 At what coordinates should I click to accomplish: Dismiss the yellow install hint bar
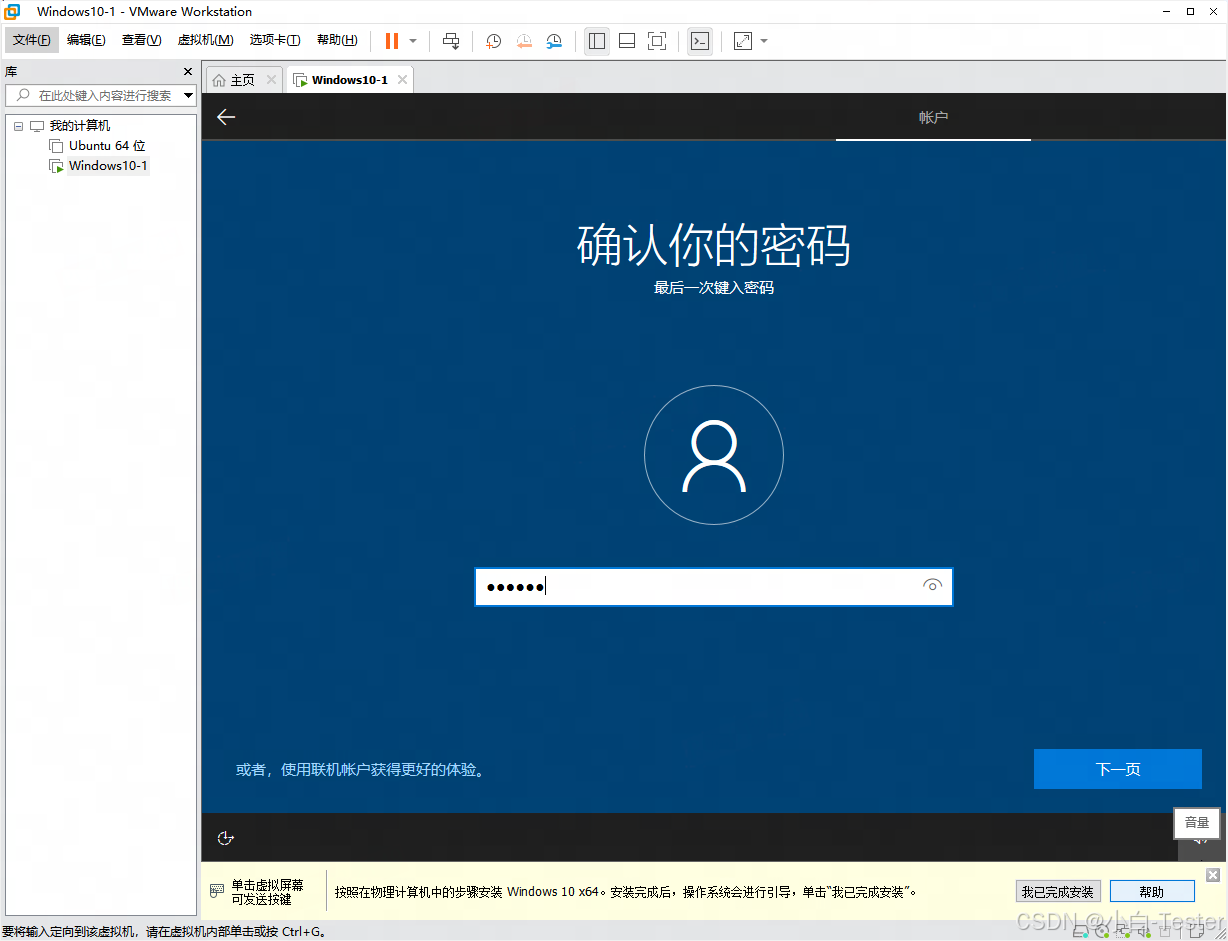pyautogui.click(x=1213, y=875)
